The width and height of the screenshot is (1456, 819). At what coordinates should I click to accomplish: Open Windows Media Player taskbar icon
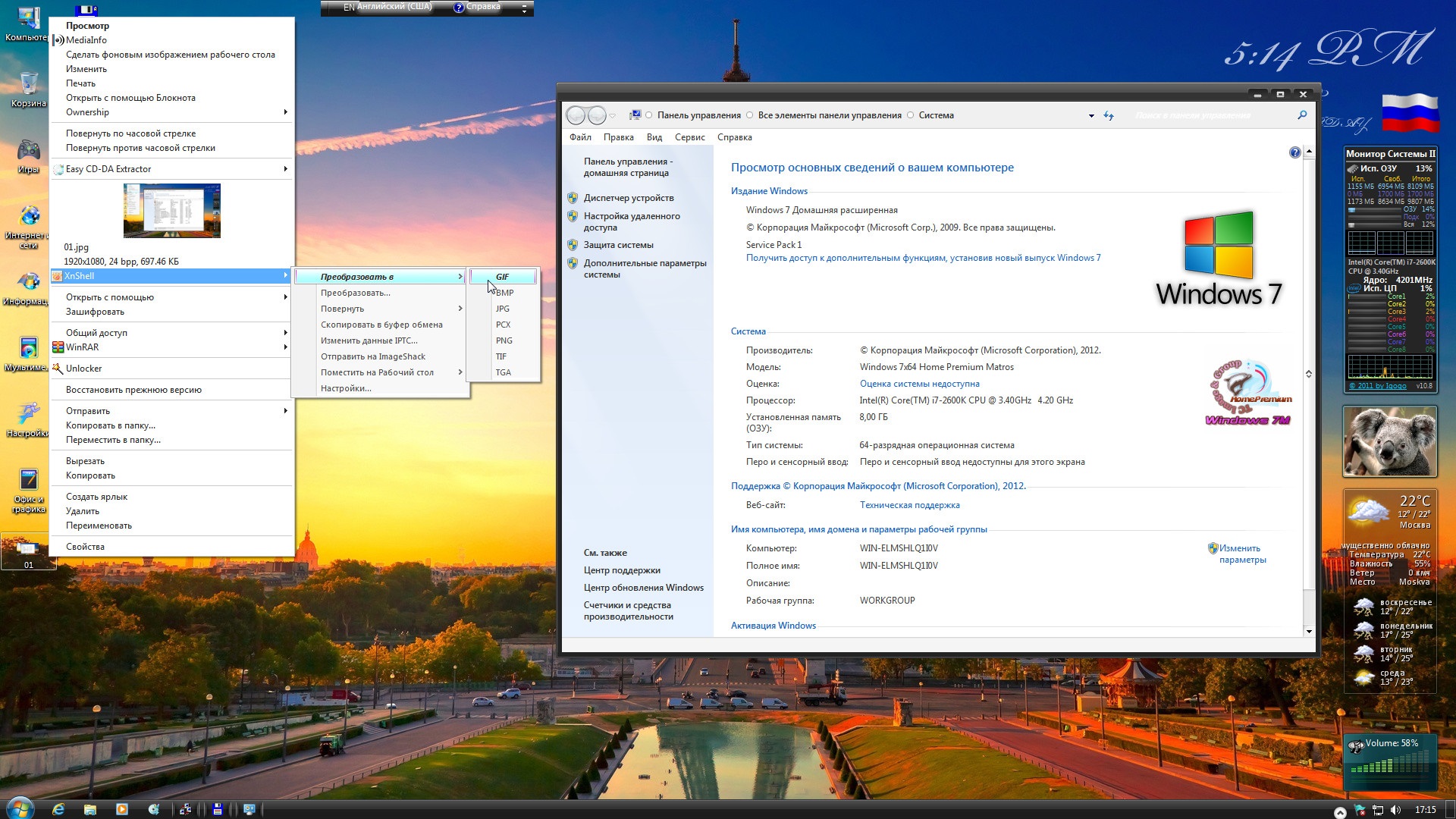pos(121,809)
